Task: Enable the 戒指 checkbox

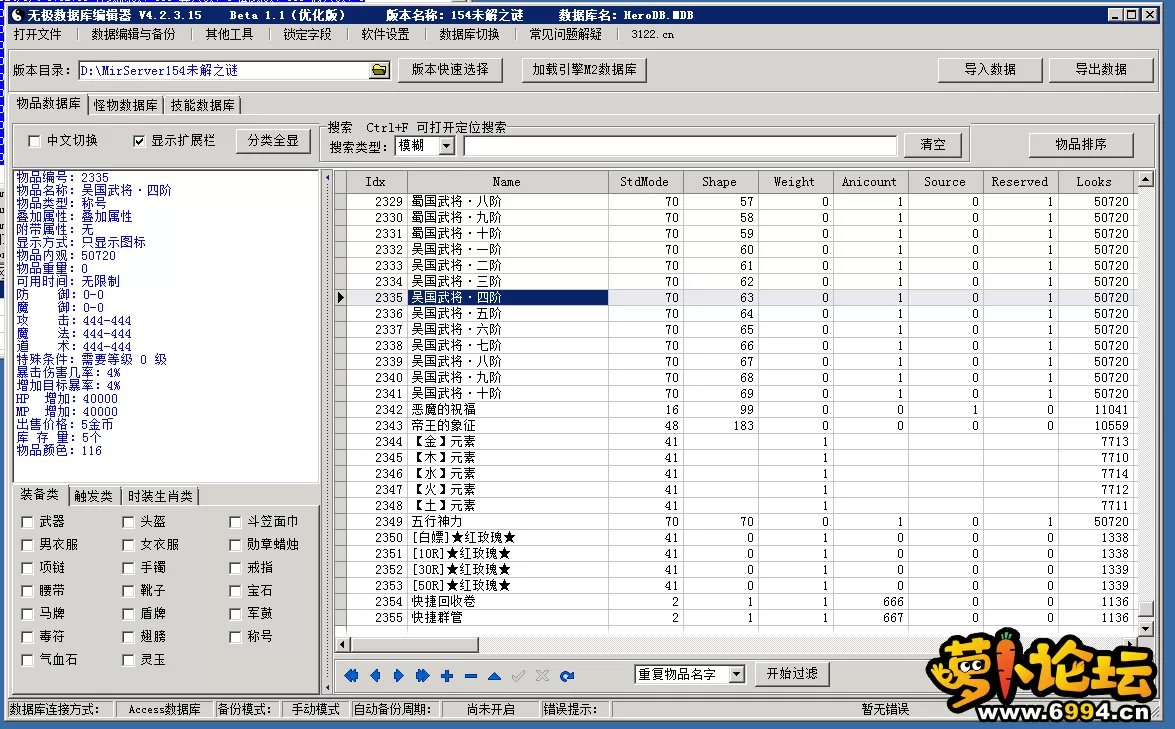Action: click(235, 568)
